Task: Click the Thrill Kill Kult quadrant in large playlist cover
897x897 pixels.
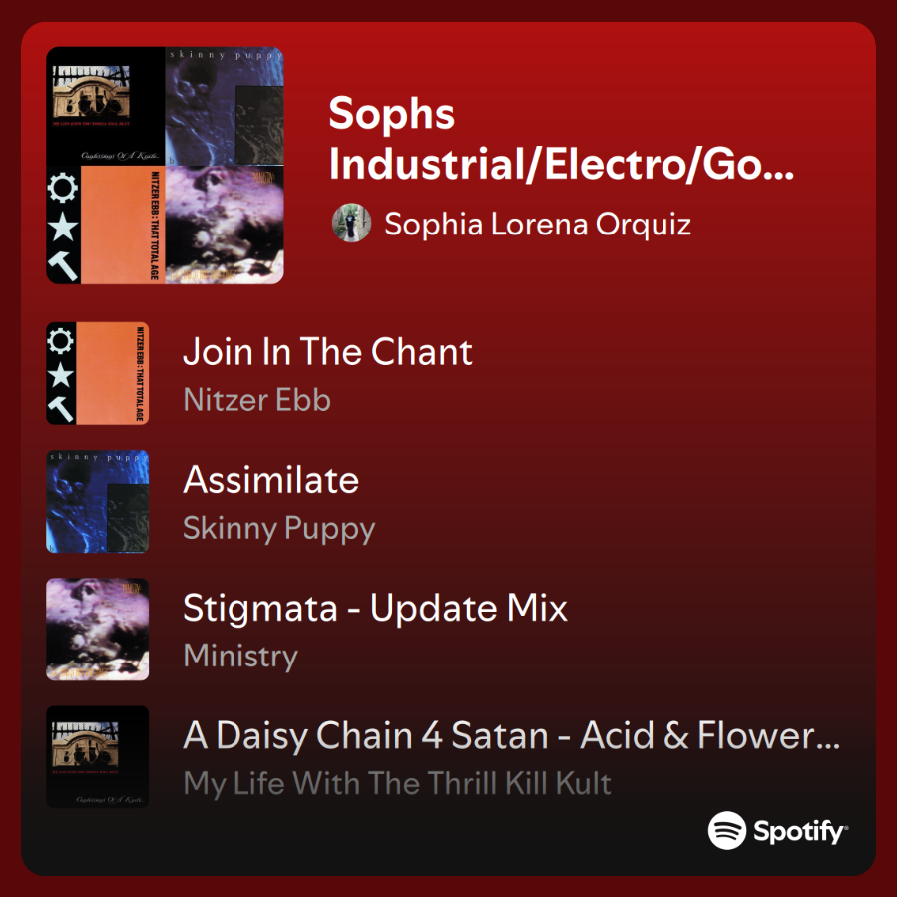Action: point(106,106)
